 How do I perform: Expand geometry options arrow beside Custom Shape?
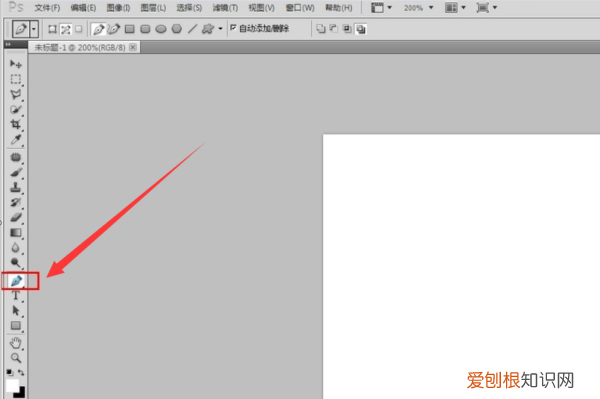pos(220,29)
